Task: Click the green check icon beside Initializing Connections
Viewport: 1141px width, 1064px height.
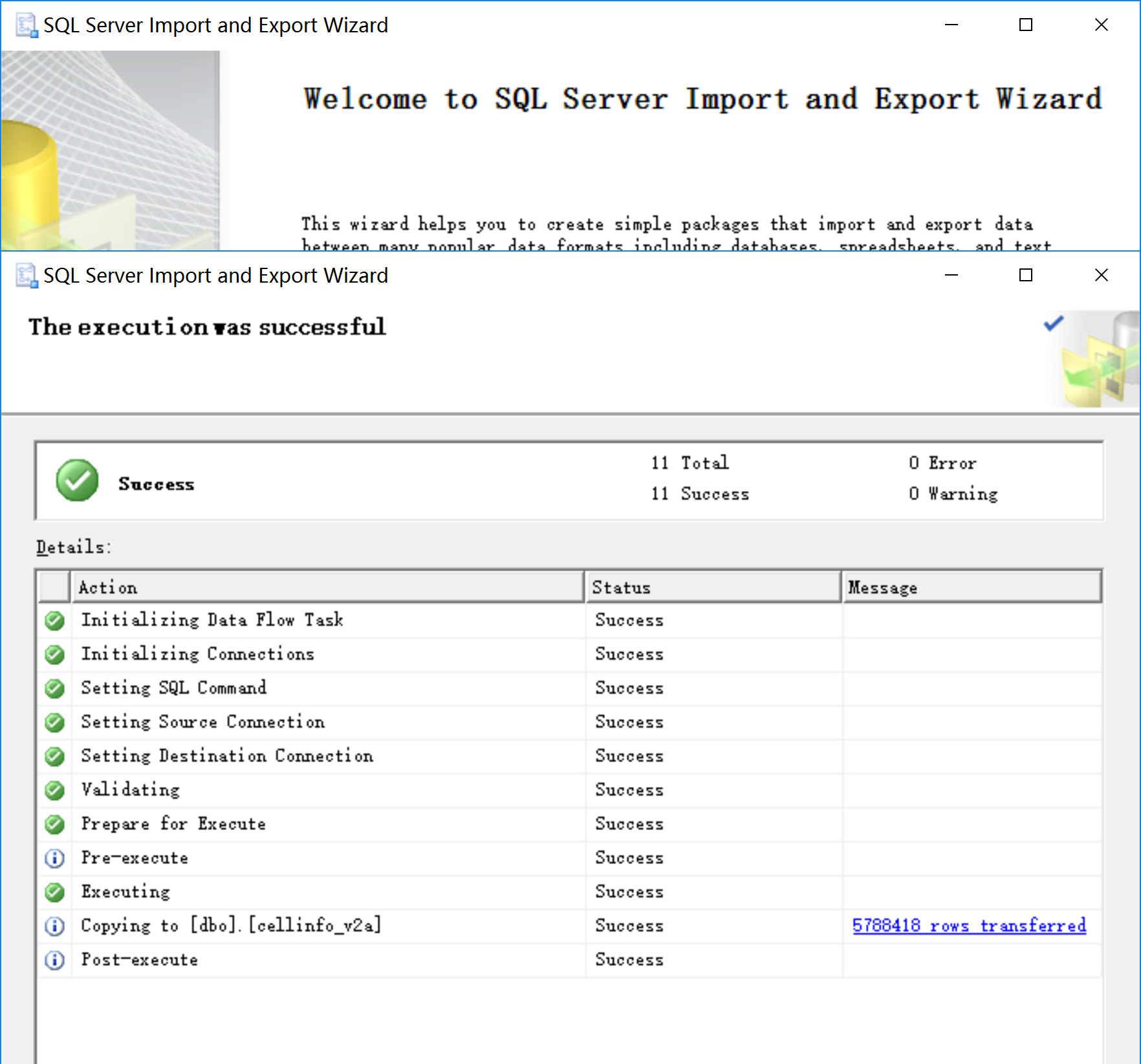Action: 55,654
